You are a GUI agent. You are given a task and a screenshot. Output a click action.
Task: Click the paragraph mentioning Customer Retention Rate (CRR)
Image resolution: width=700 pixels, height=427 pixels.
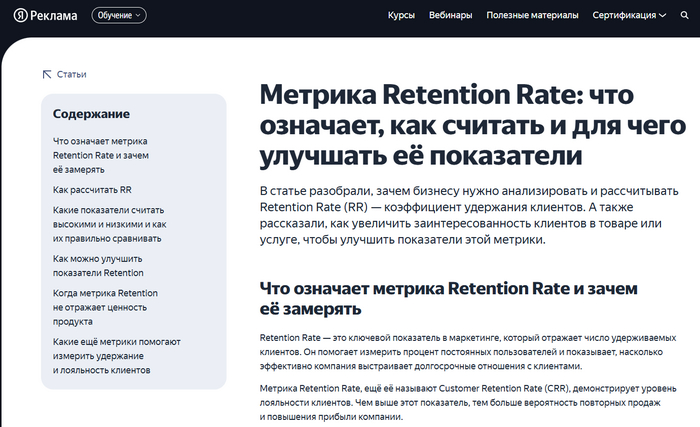point(468,402)
